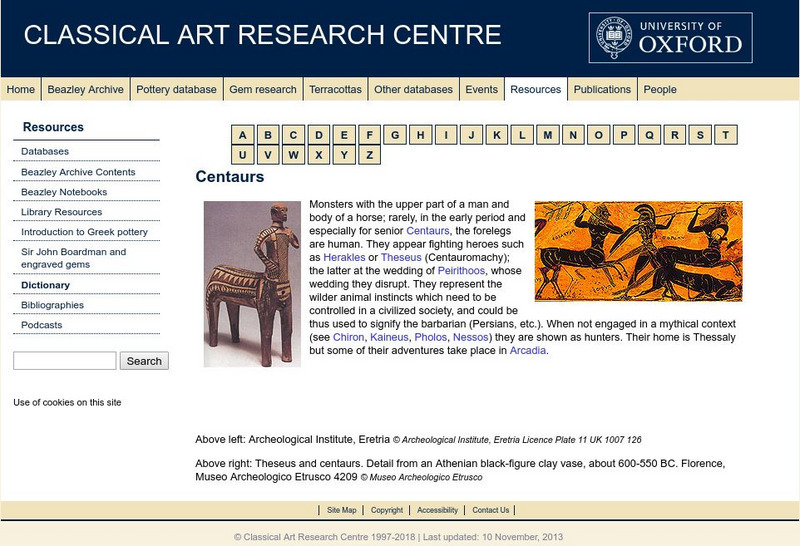Open entries starting with G
800x546 pixels.
coord(395,135)
